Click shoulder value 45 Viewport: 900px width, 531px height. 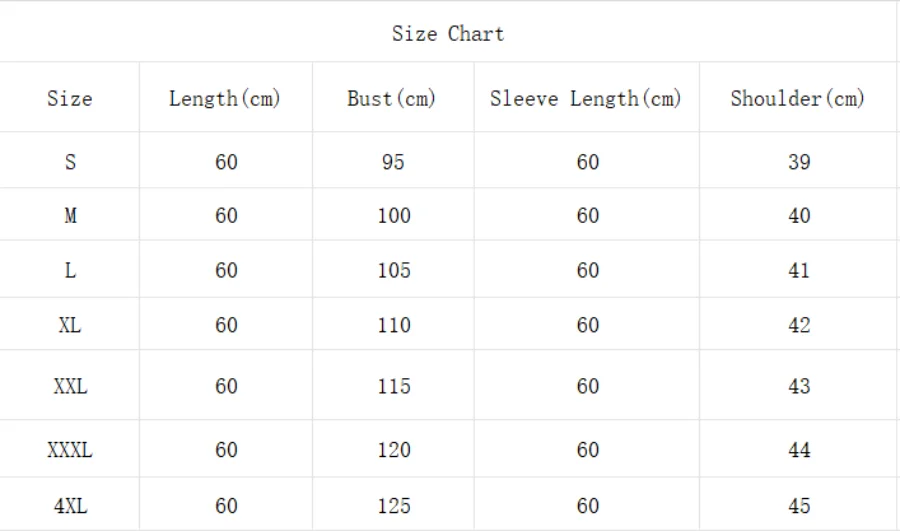pyautogui.click(x=798, y=505)
